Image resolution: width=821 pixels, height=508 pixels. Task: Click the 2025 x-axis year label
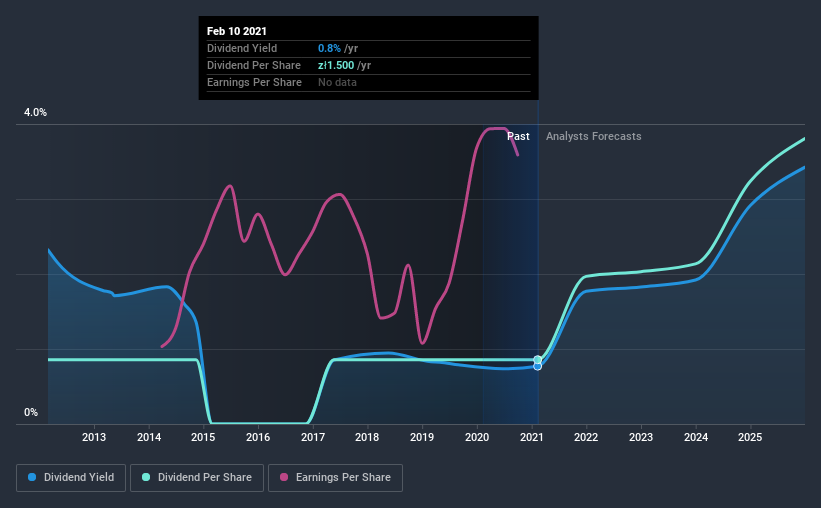coord(750,437)
